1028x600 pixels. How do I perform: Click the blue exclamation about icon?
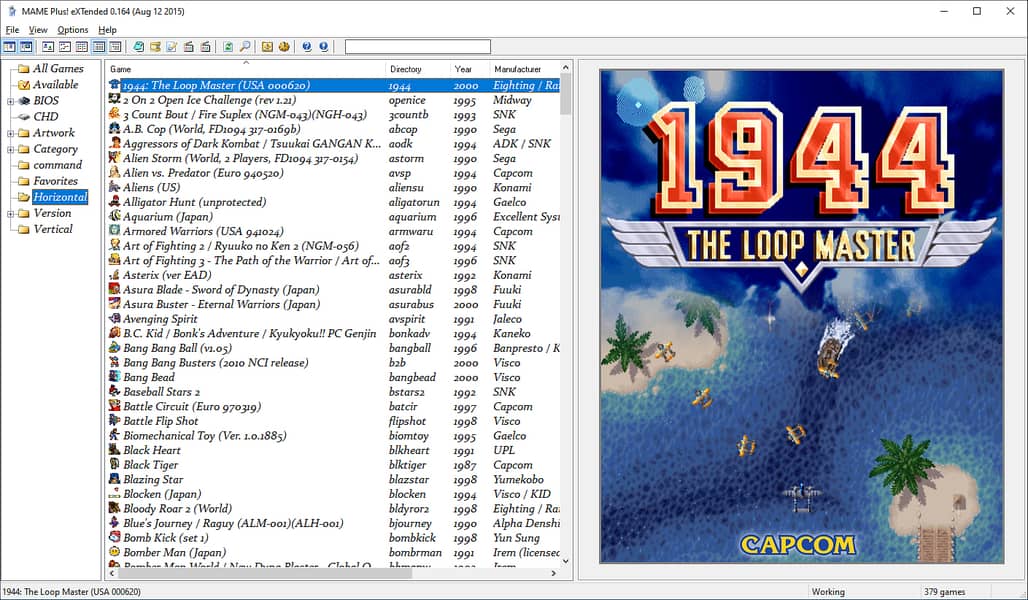pos(323,47)
